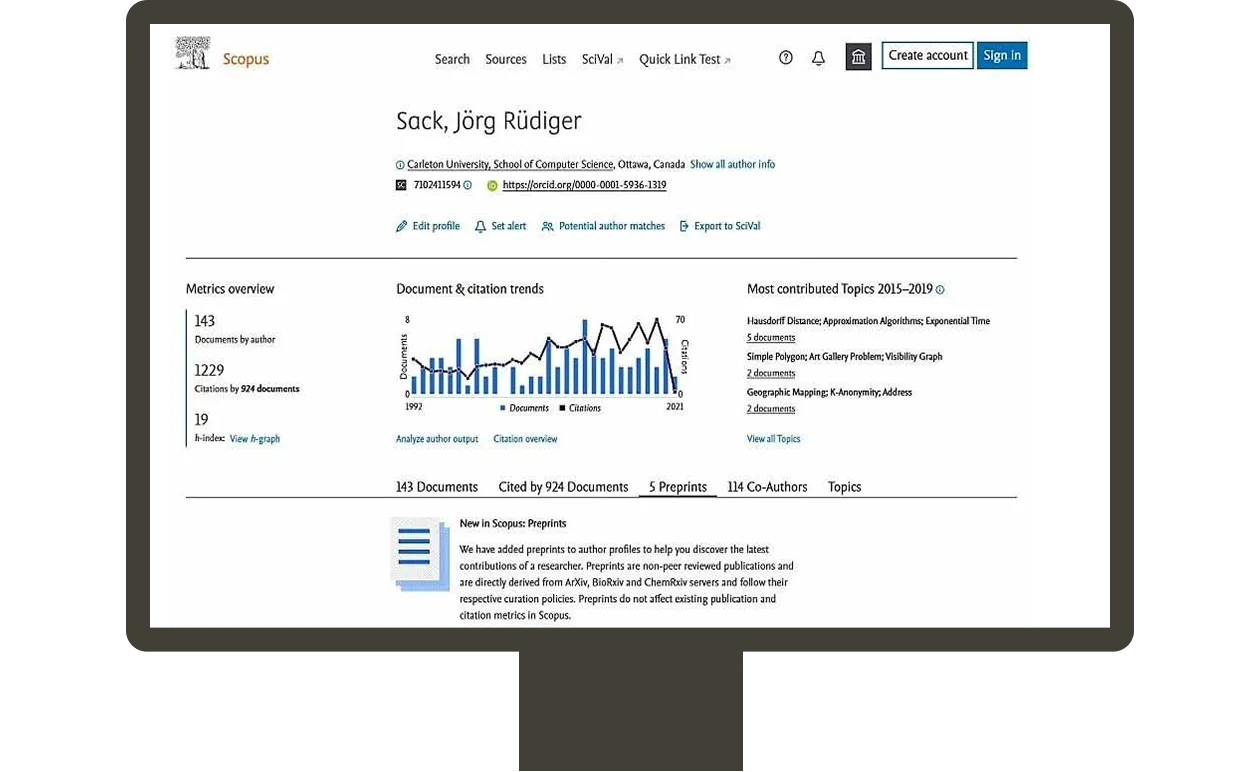Open the Cited by 924 Documents tab
This screenshot has height=772, width=1260.
point(563,487)
